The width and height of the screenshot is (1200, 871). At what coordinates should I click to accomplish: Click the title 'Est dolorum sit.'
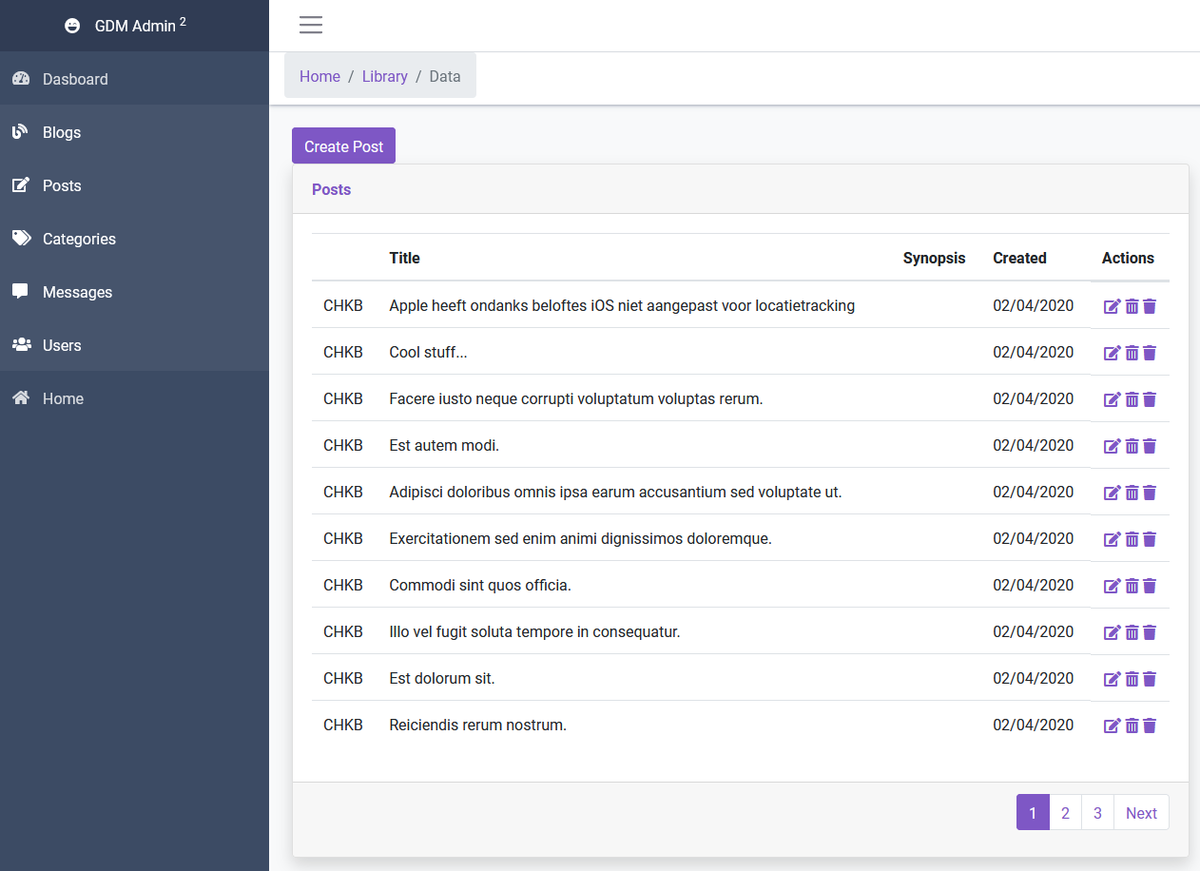(x=442, y=678)
